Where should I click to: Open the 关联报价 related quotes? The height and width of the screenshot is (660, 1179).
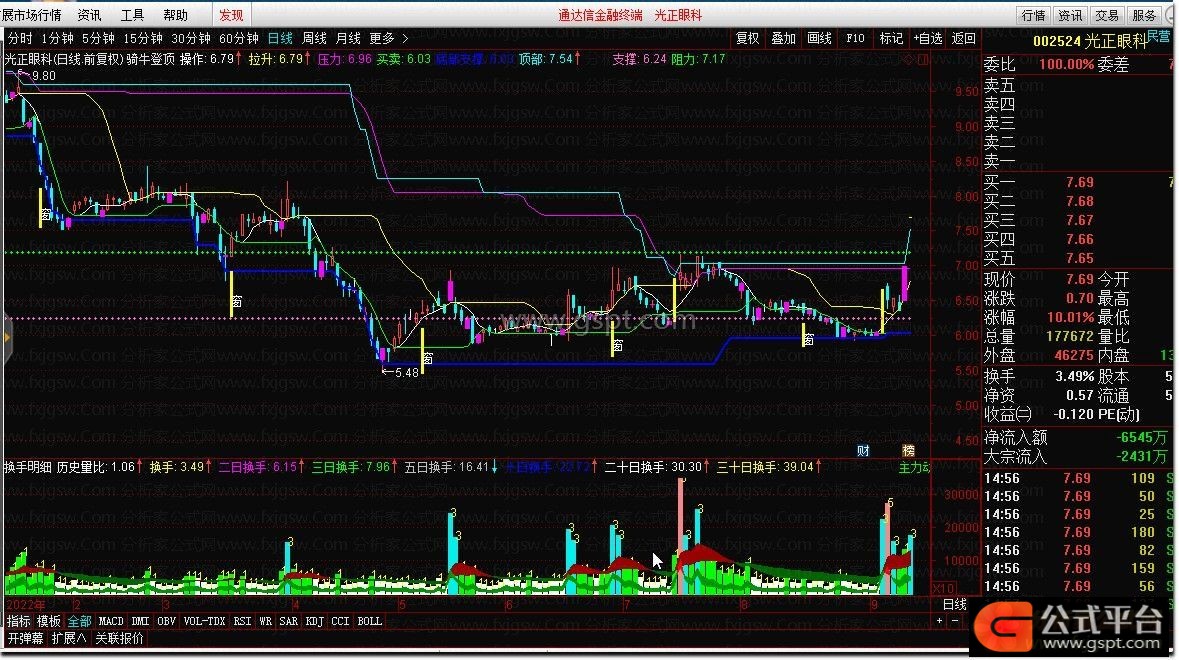[x=120, y=638]
